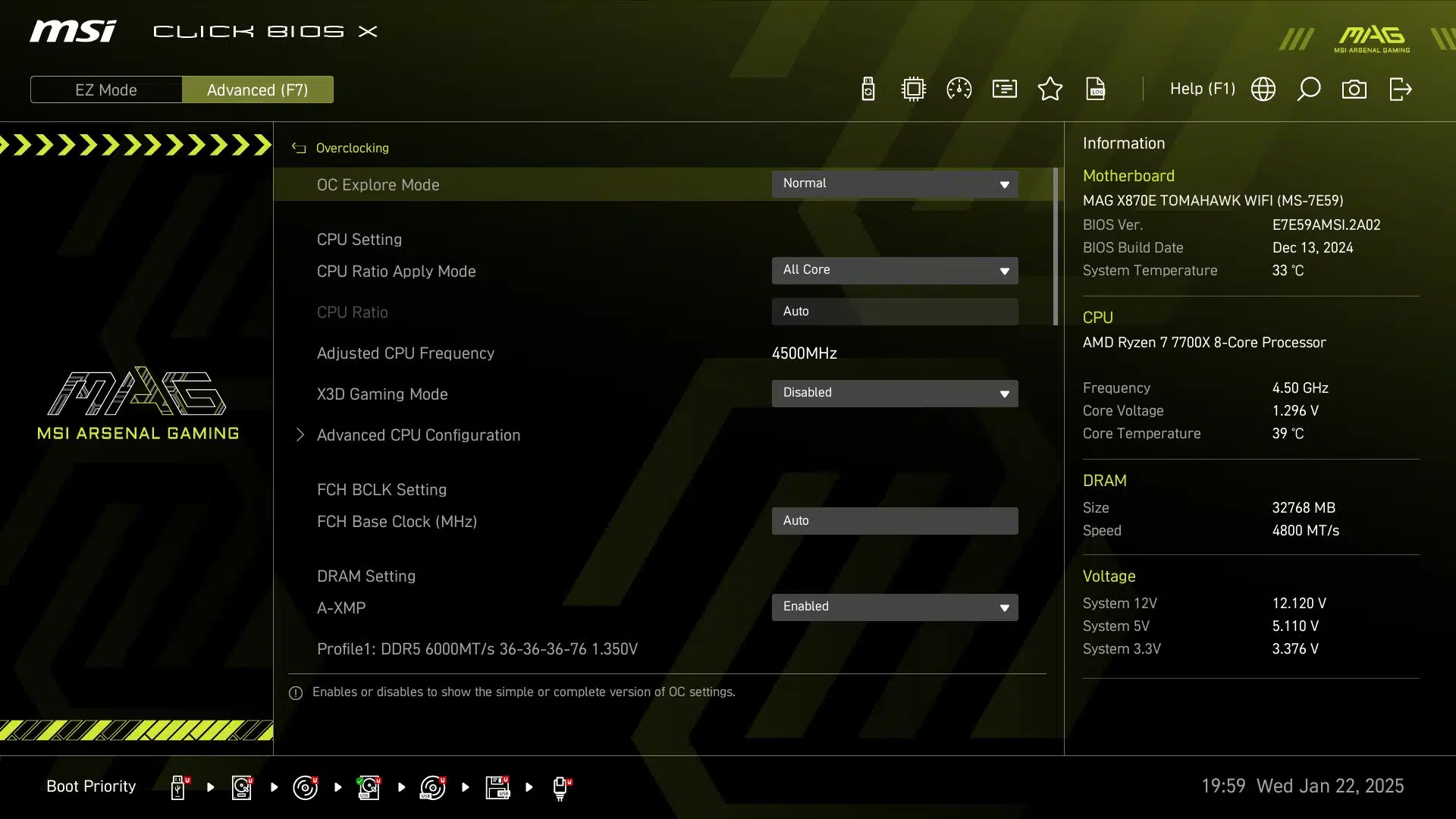Open the M-Flash USB BIOS update icon
Image resolution: width=1456 pixels, height=819 pixels.
pos(868,89)
